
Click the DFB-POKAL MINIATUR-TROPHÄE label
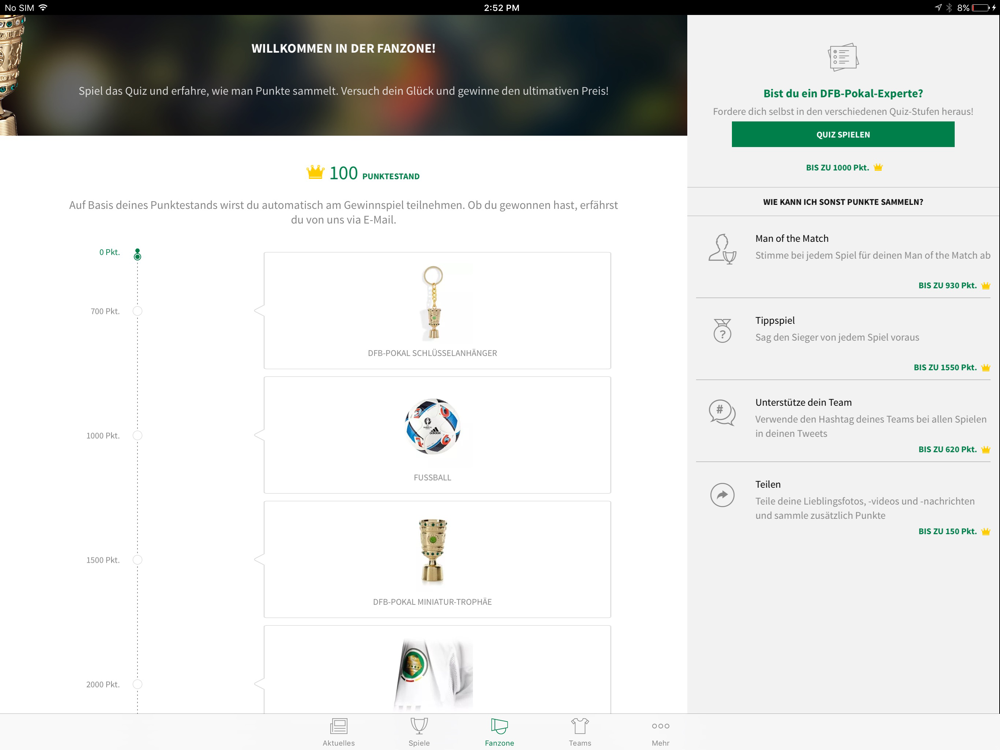[x=432, y=601]
